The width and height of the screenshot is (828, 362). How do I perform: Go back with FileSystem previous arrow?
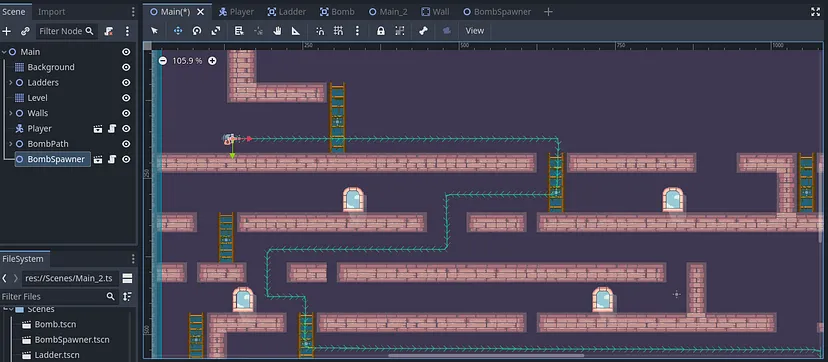tap(4, 279)
